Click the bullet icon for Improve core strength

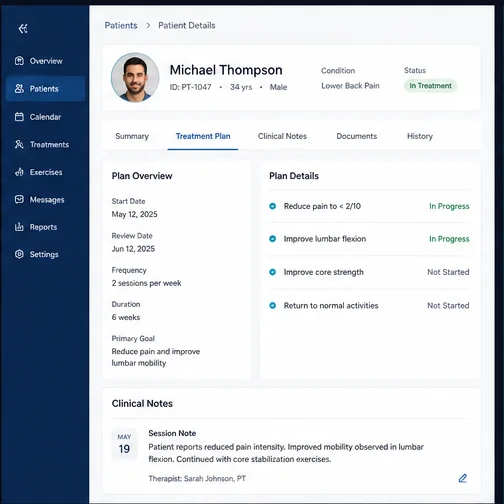click(x=272, y=272)
